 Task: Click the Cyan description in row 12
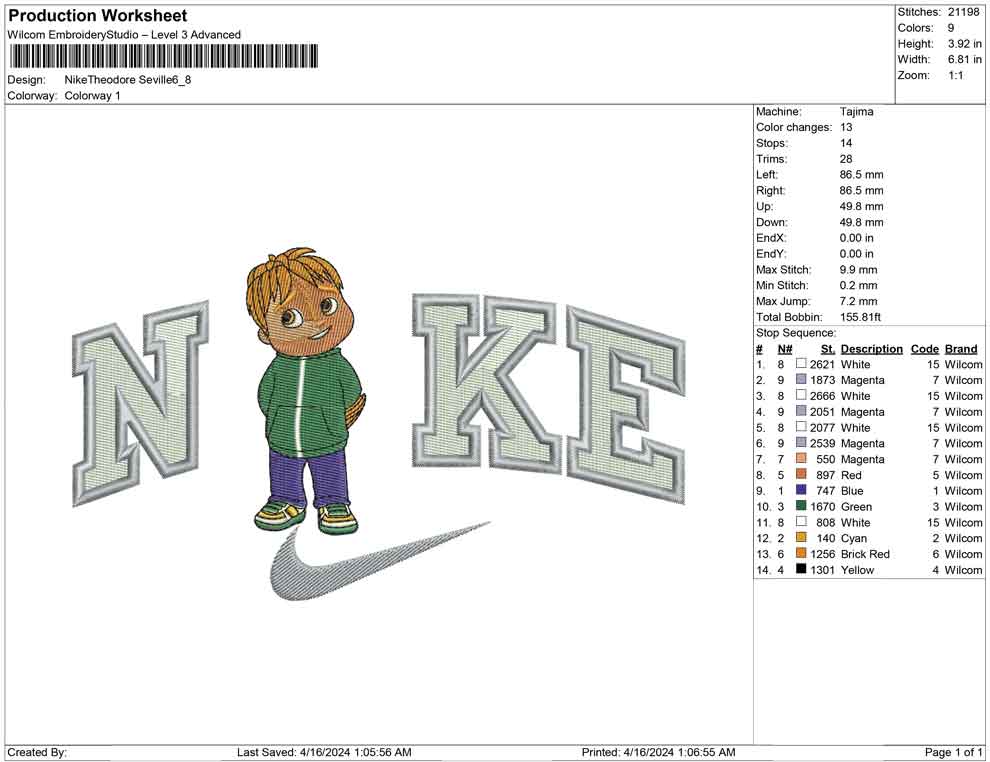click(x=854, y=538)
